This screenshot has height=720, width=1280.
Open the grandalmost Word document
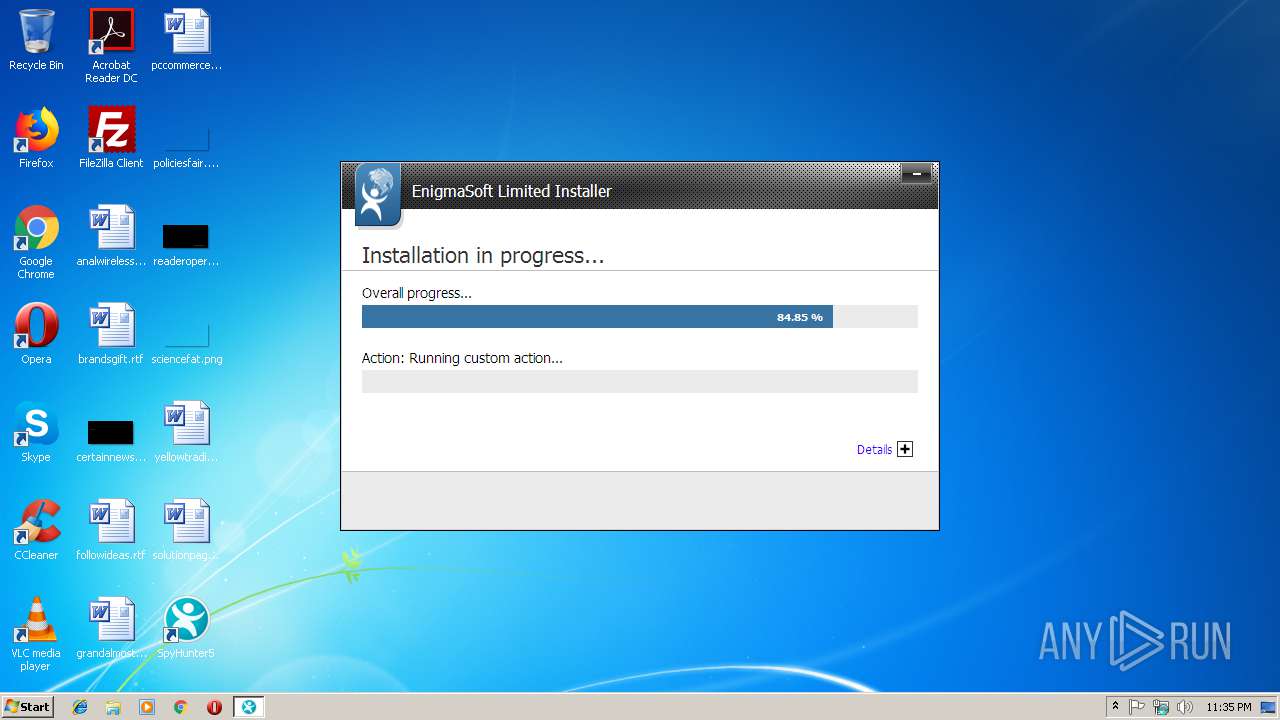(111, 628)
